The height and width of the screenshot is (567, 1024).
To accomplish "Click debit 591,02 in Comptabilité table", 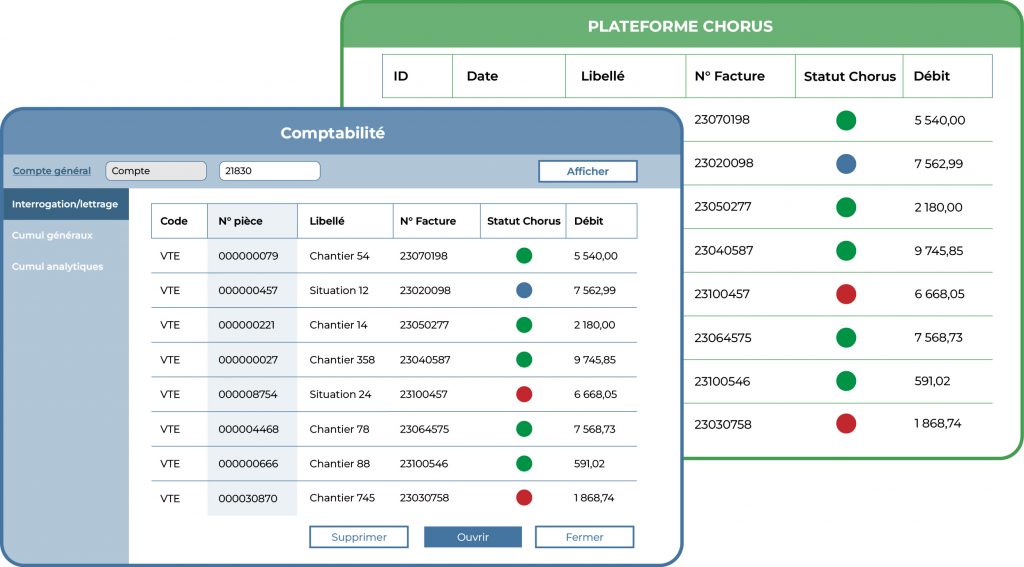I will click(x=589, y=464).
